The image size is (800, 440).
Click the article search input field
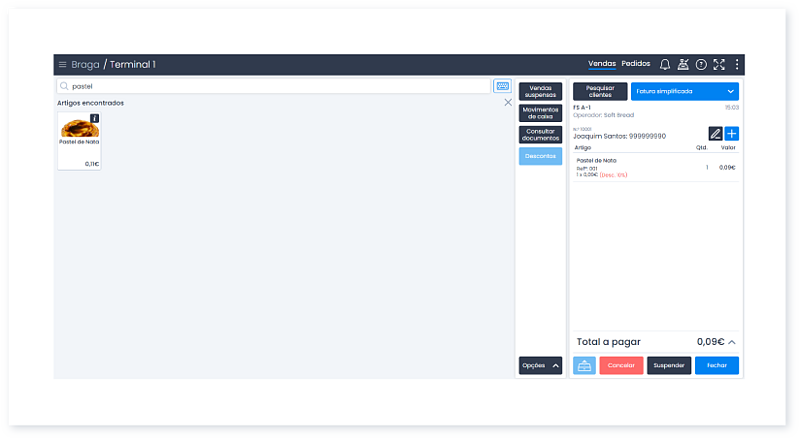pyautogui.click(x=275, y=87)
